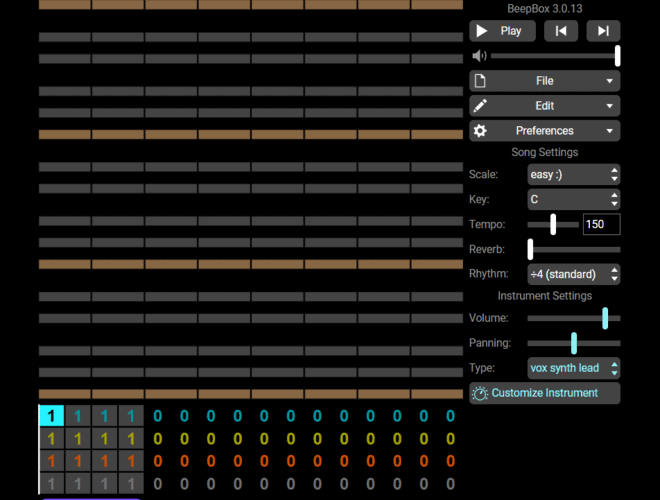
Task: Open the File menu
Action: [x=545, y=81]
